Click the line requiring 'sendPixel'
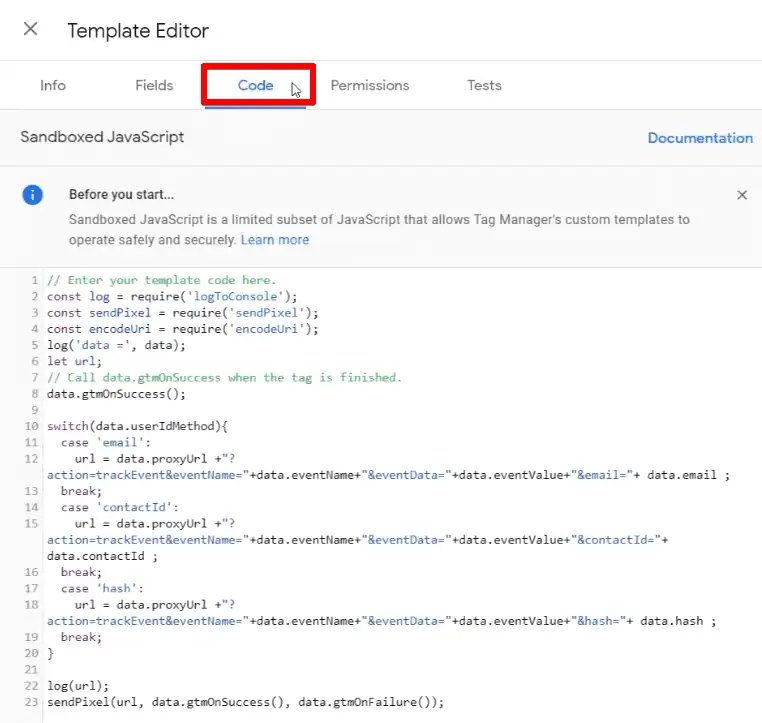Viewport: 762px width, 723px height. pos(183,313)
